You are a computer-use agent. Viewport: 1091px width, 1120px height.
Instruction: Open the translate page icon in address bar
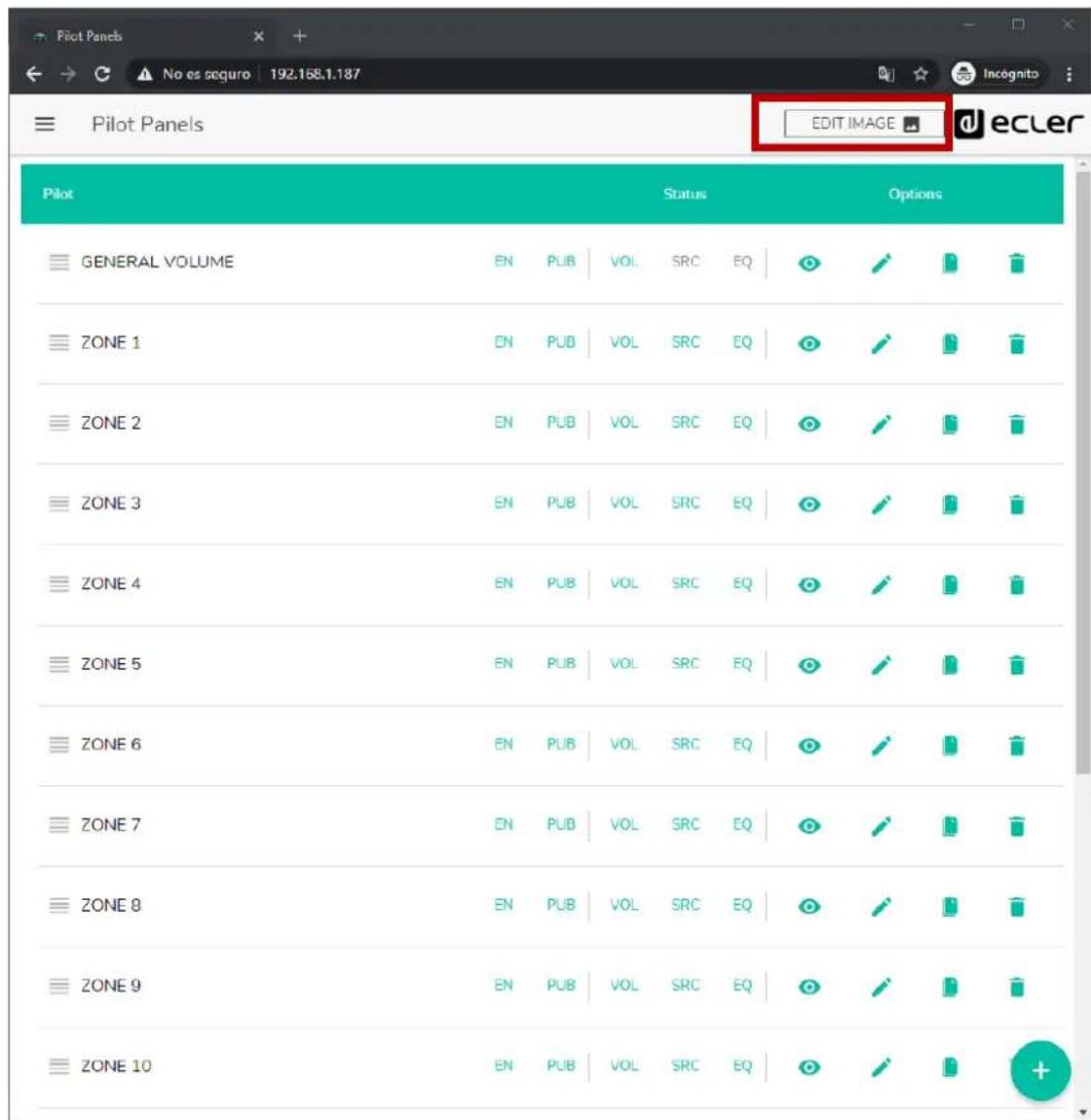tap(885, 74)
